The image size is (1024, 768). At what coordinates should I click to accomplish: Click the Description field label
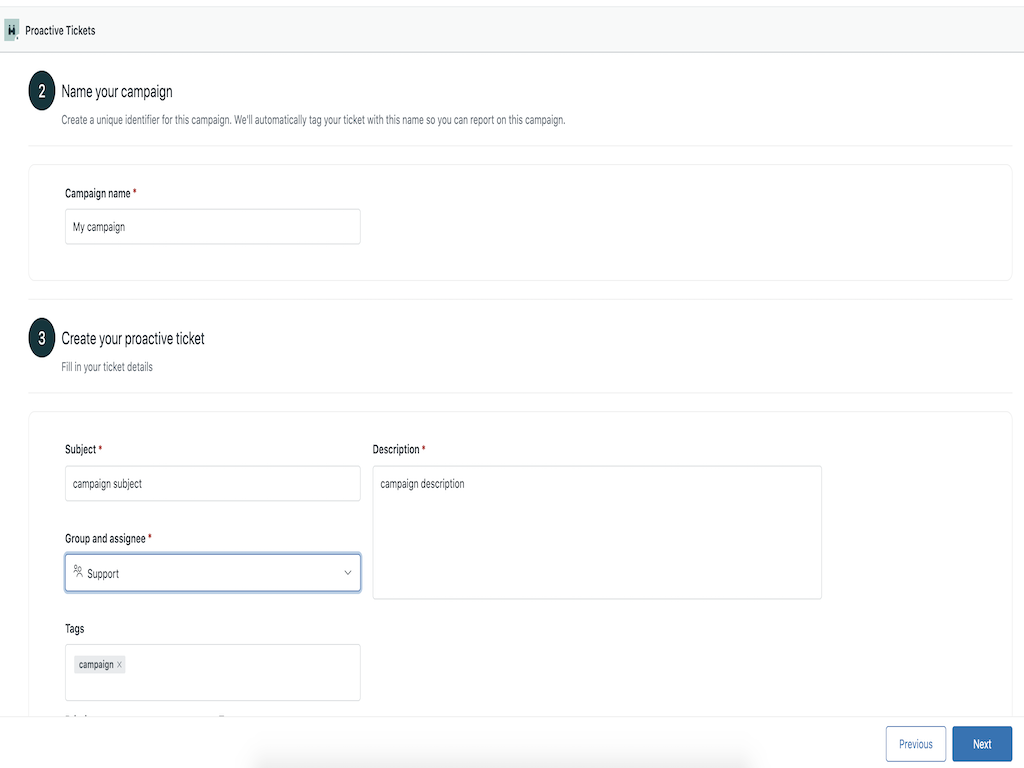pyautogui.click(x=396, y=450)
